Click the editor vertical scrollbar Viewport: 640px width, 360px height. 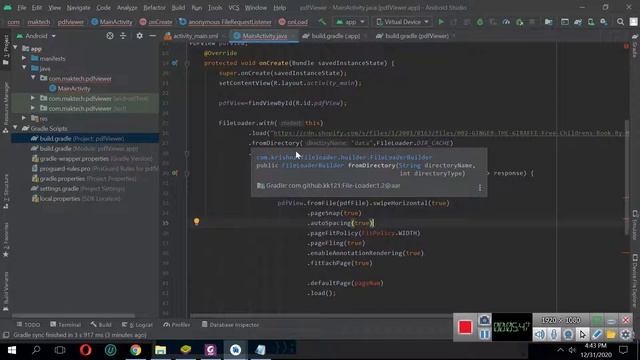(x=627, y=178)
